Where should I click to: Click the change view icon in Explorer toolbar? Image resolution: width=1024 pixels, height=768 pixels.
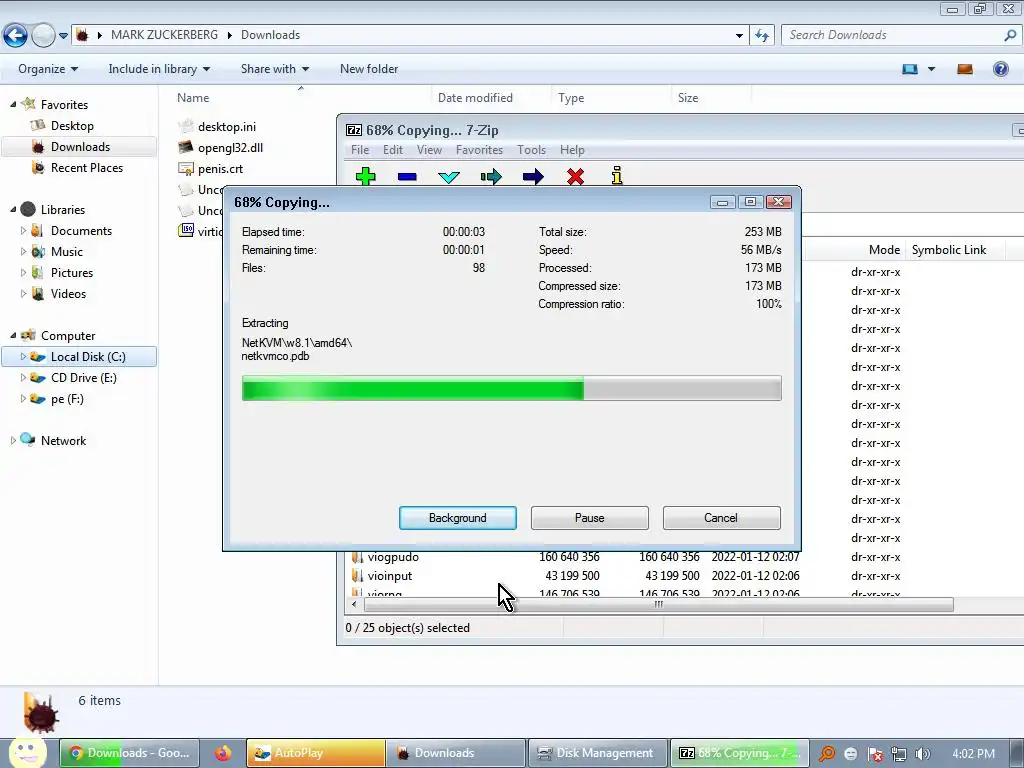910,69
